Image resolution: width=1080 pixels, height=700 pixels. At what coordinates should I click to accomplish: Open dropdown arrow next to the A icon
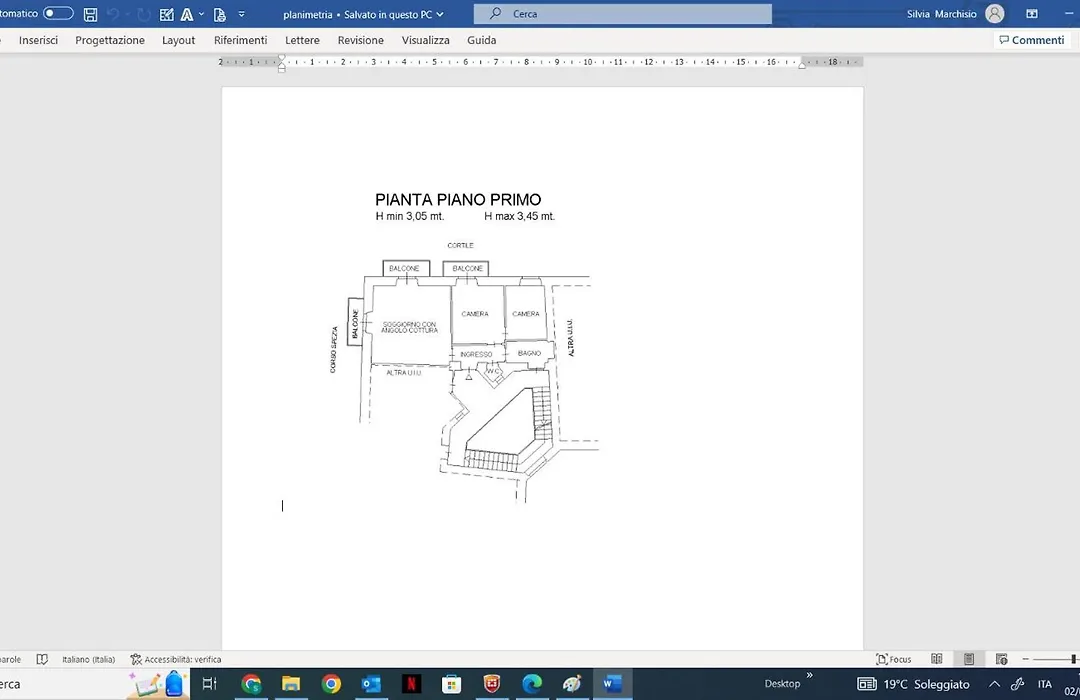pos(201,14)
